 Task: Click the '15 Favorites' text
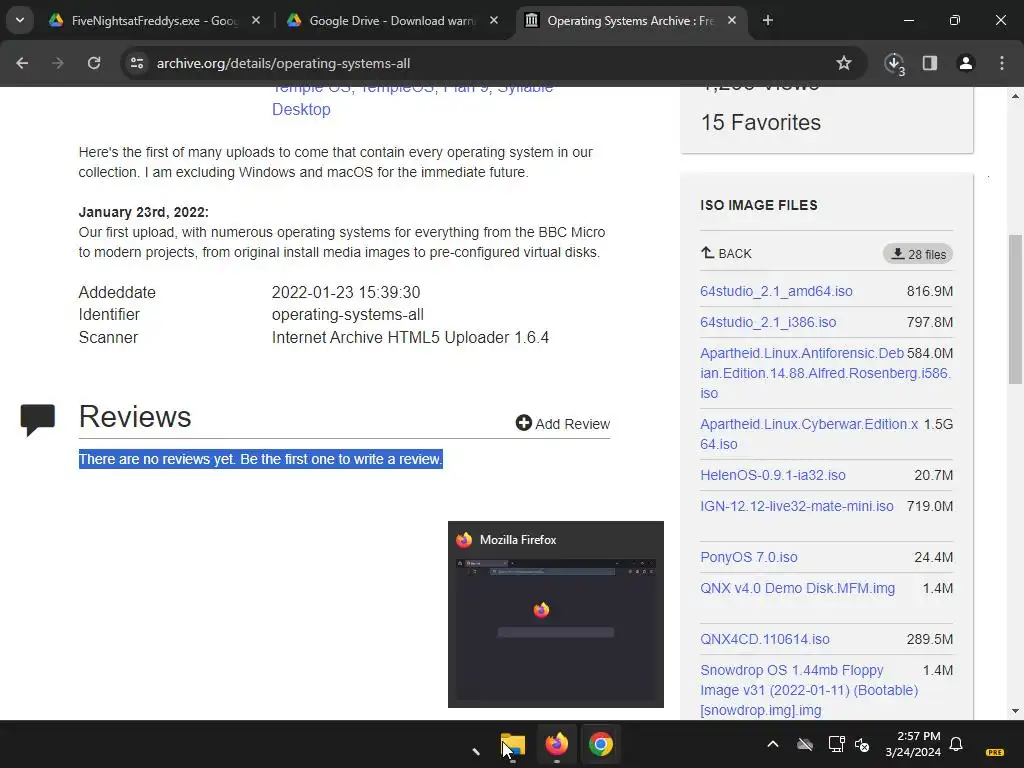(x=761, y=122)
